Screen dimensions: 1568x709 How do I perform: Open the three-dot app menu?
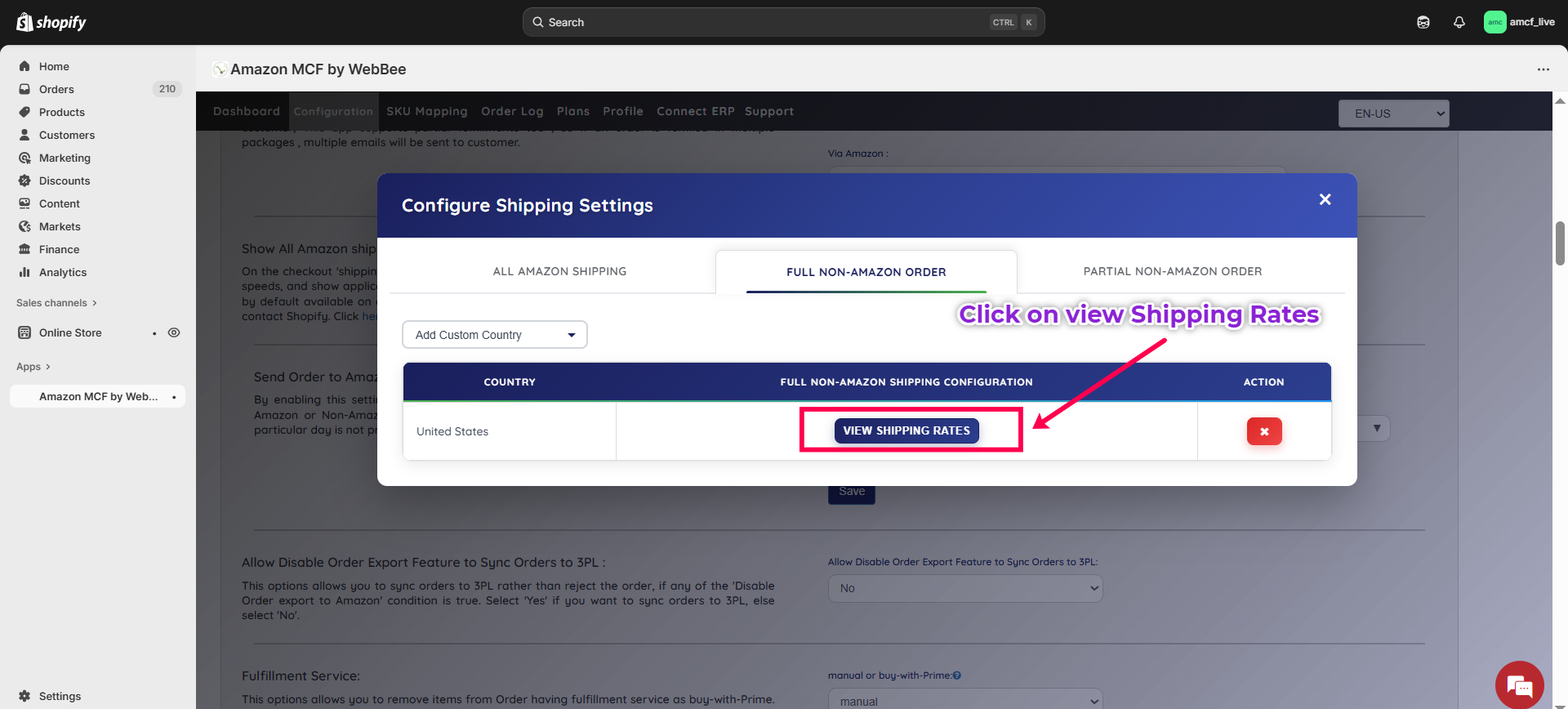pos(1543,69)
